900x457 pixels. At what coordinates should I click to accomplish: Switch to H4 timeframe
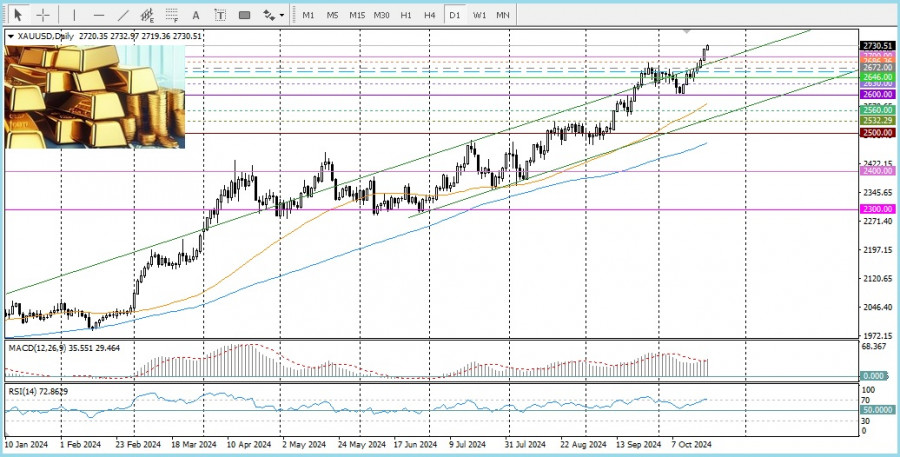pyautogui.click(x=429, y=16)
